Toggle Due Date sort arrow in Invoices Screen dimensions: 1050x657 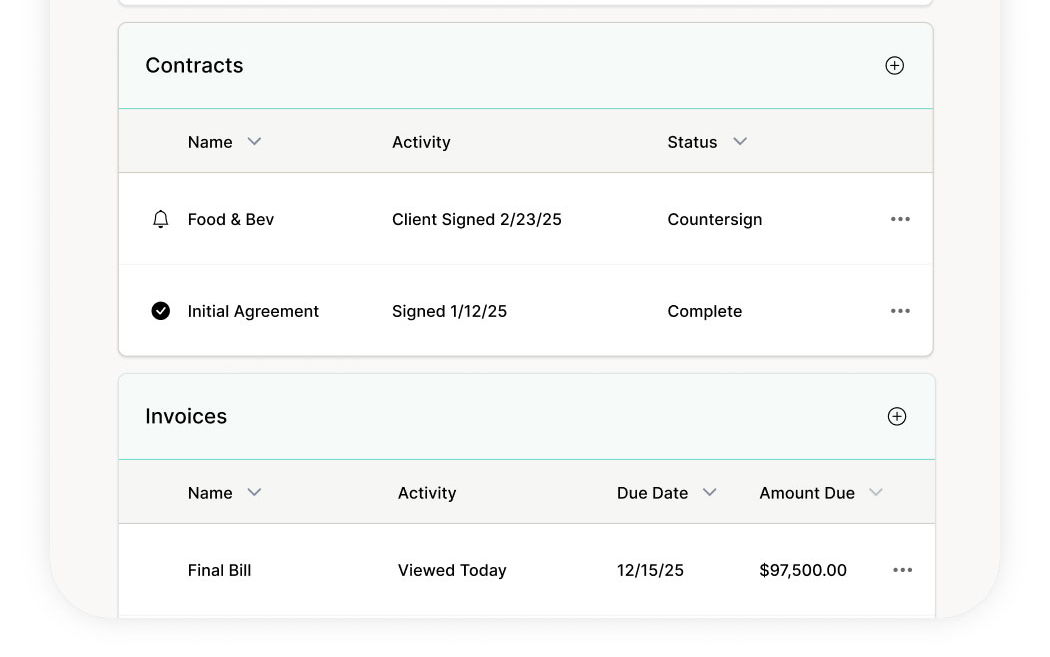[x=710, y=493]
